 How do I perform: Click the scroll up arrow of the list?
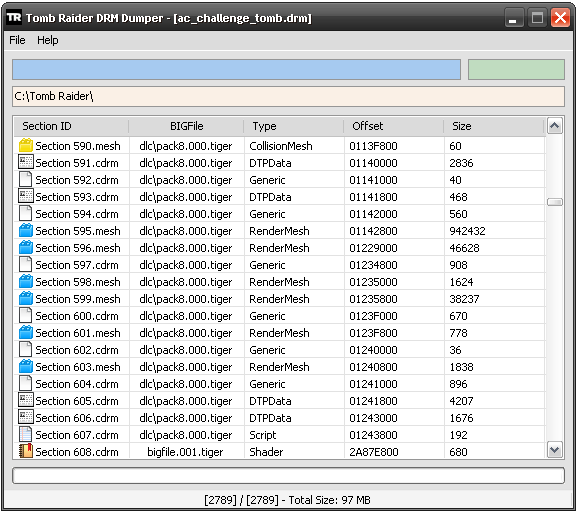point(555,126)
